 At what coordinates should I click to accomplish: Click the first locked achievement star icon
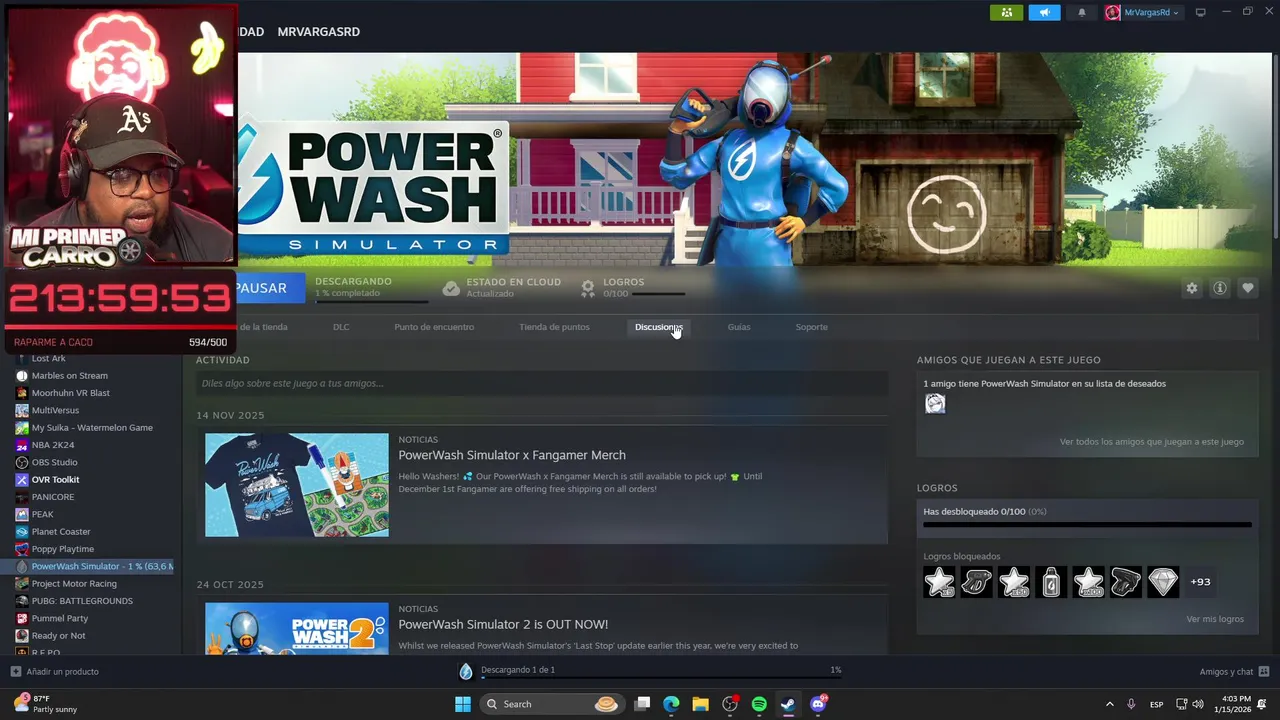pos(940,581)
